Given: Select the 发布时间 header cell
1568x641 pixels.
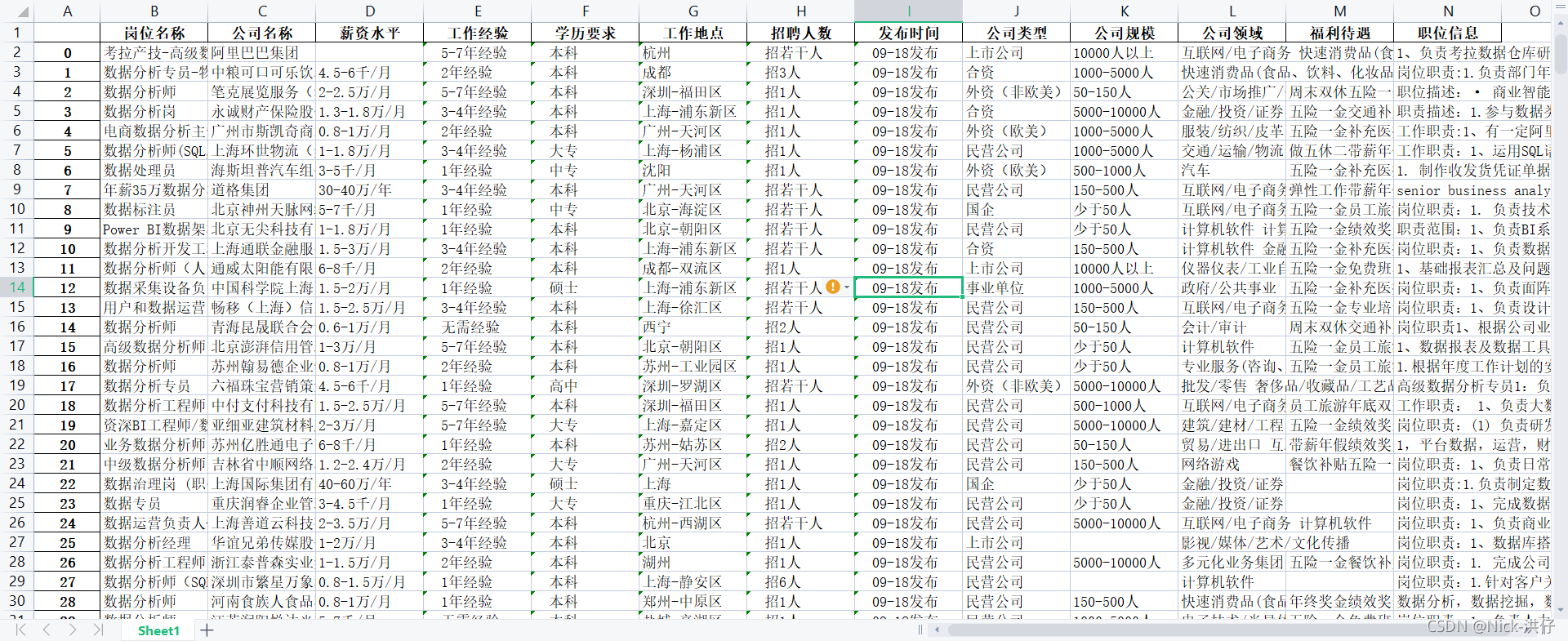Looking at the screenshot, I should coord(909,33).
